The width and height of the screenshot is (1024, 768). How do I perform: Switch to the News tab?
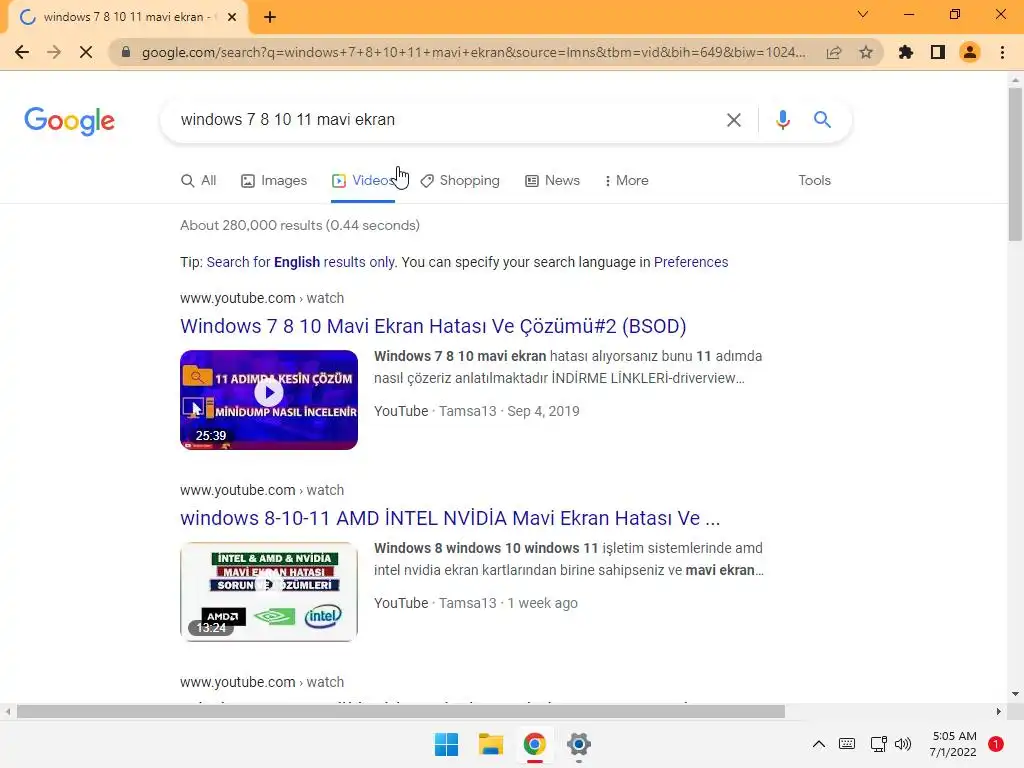[x=552, y=180]
